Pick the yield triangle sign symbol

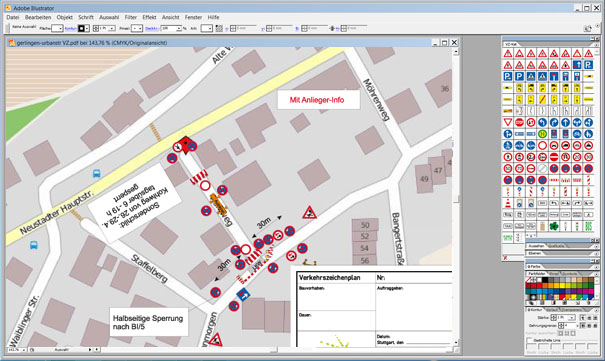click(508, 122)
